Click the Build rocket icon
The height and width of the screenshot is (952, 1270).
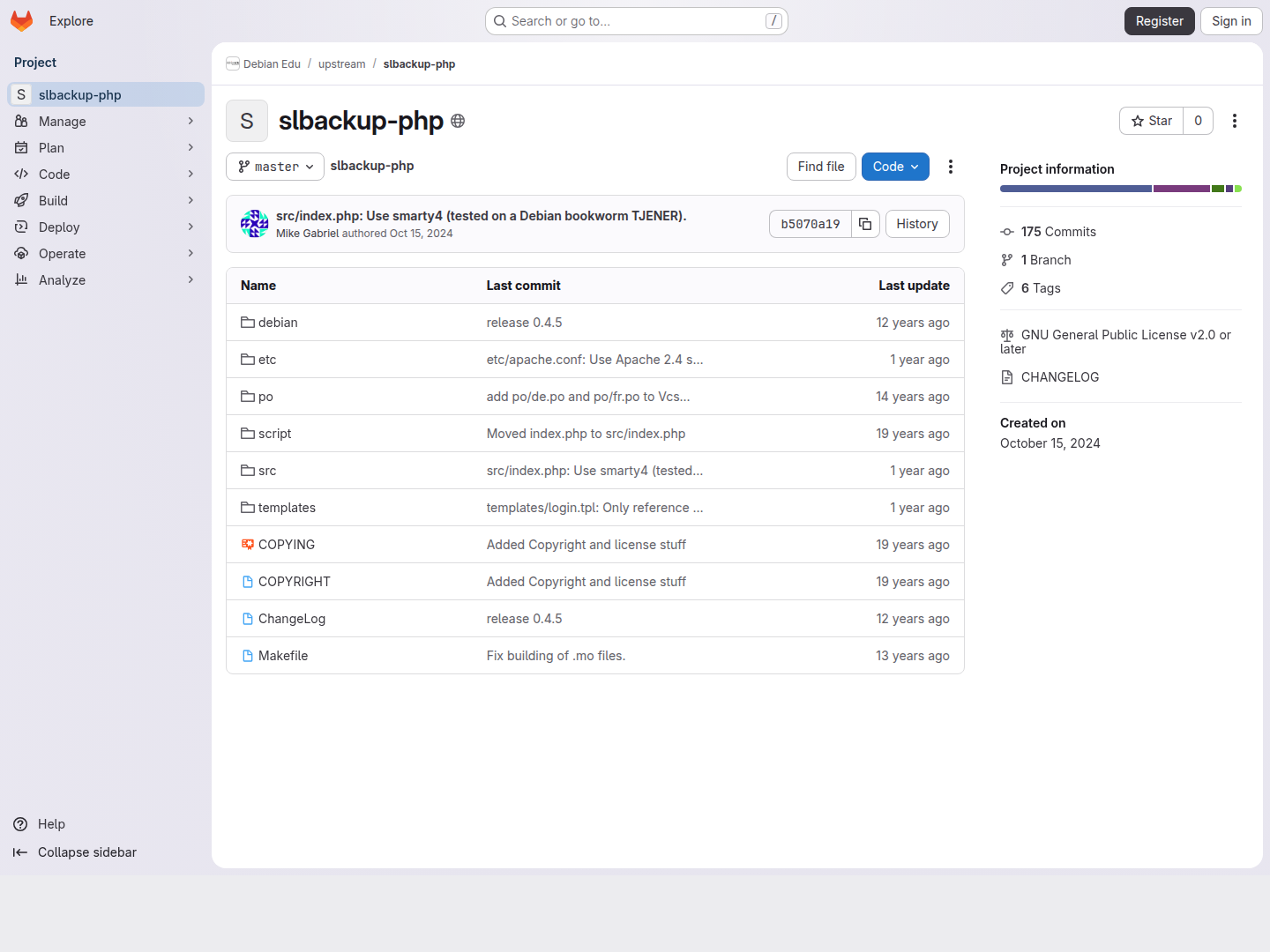tap(21, 200)
